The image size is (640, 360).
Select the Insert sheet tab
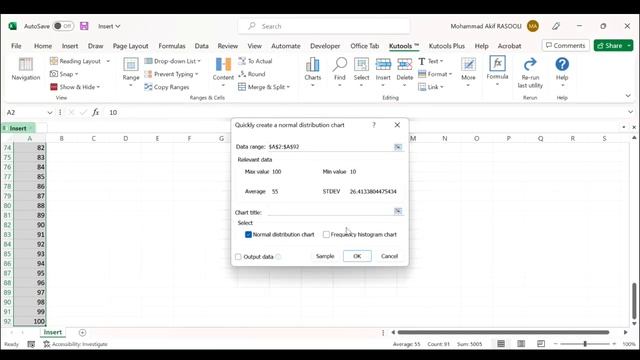[53, 332]
